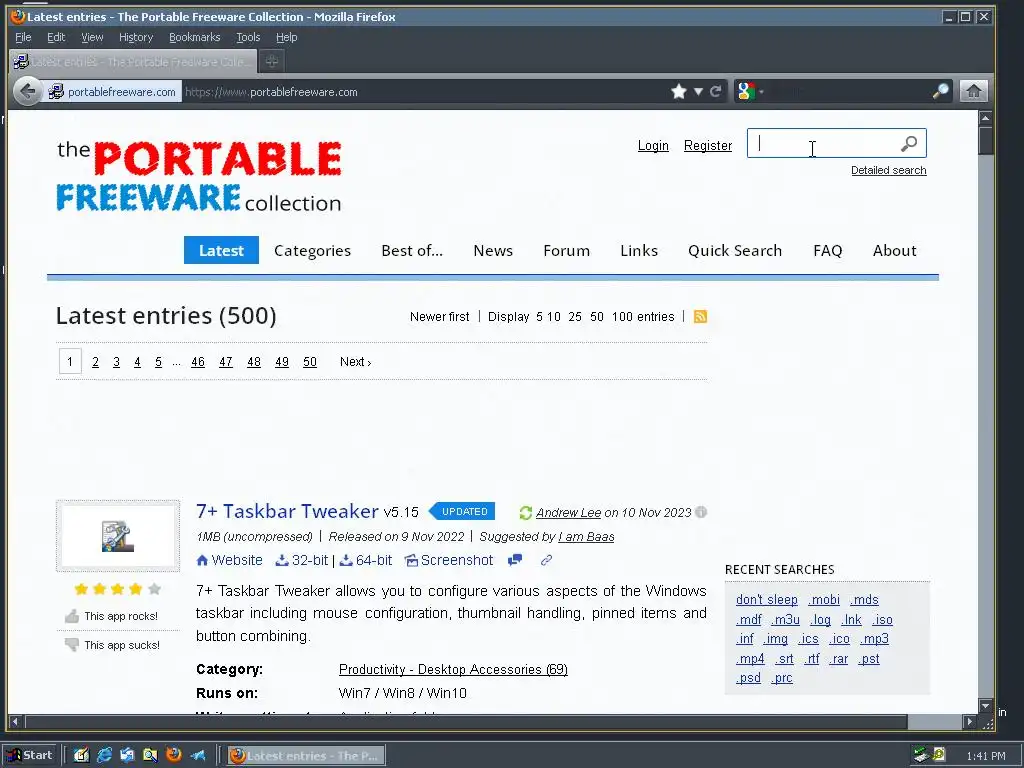Open the Best of... section

[x=412, y=251]
